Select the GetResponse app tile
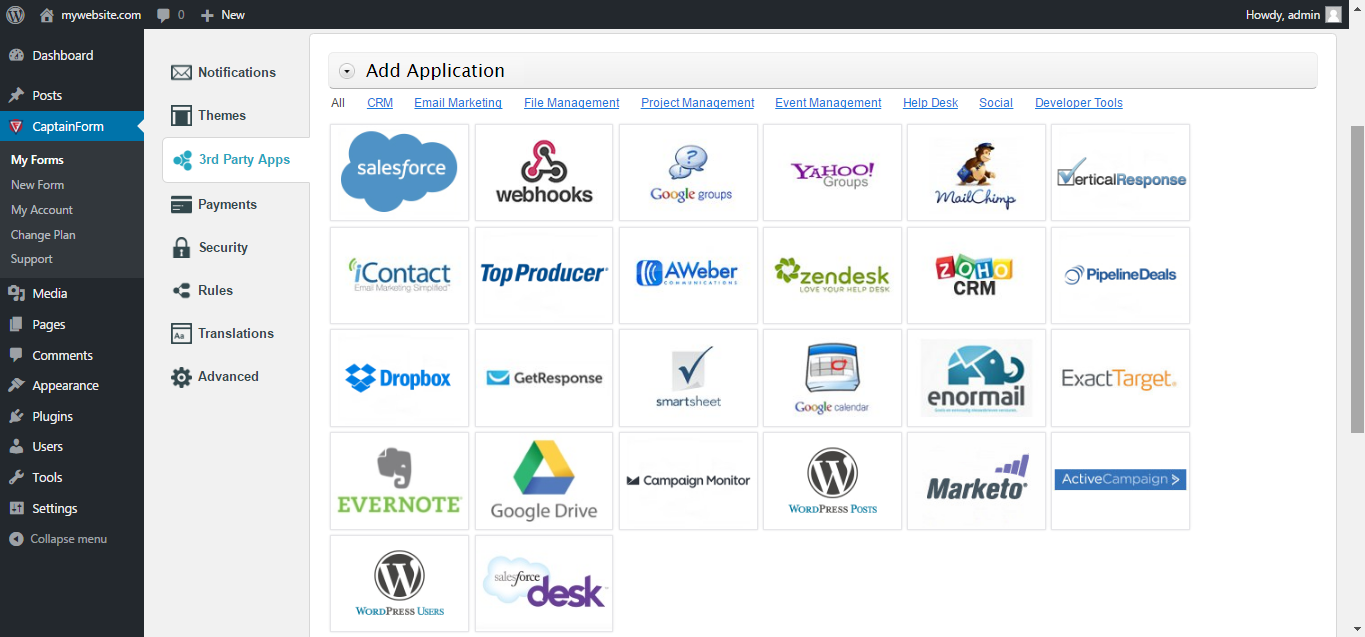This screenshot has height=637, width=1365. [x=544, y=378]
